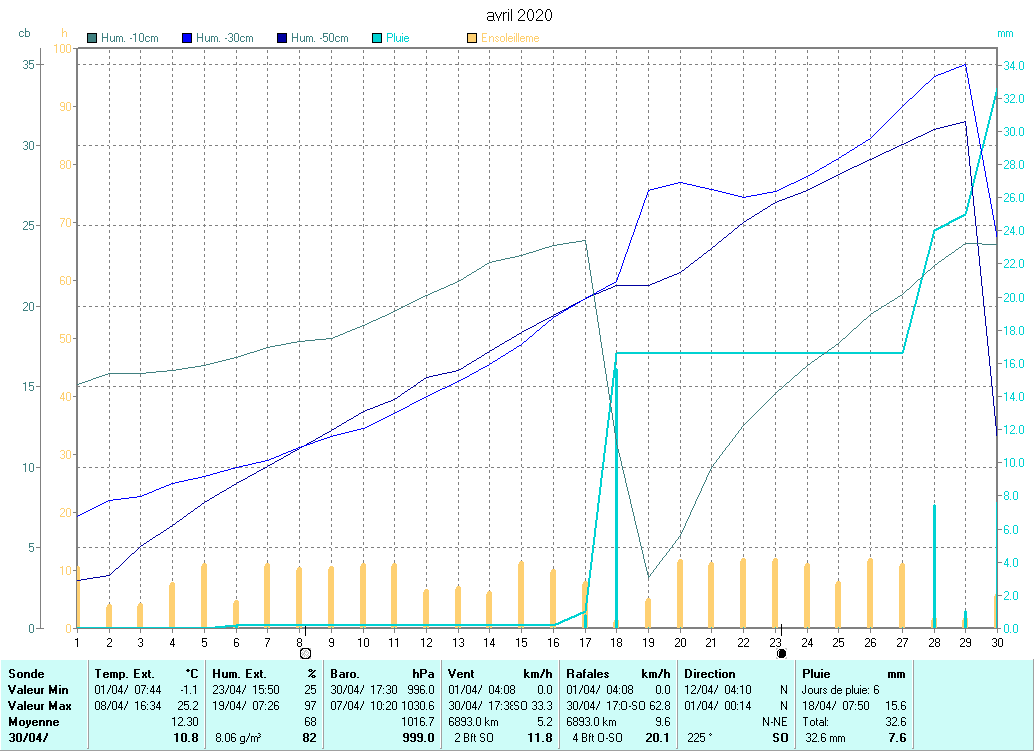Viewport: 1034px width, 751px height.
Task: Click the Hum. -50cm legend swatch
Action: [x=282, y=38]
